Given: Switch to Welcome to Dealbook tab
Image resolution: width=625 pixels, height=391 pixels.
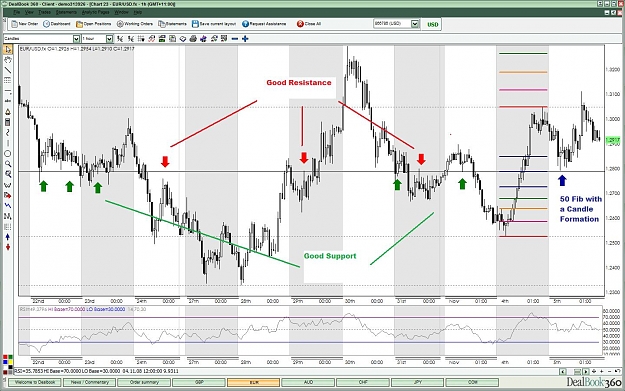Looking at the screenshot, I should click(35, 382).
